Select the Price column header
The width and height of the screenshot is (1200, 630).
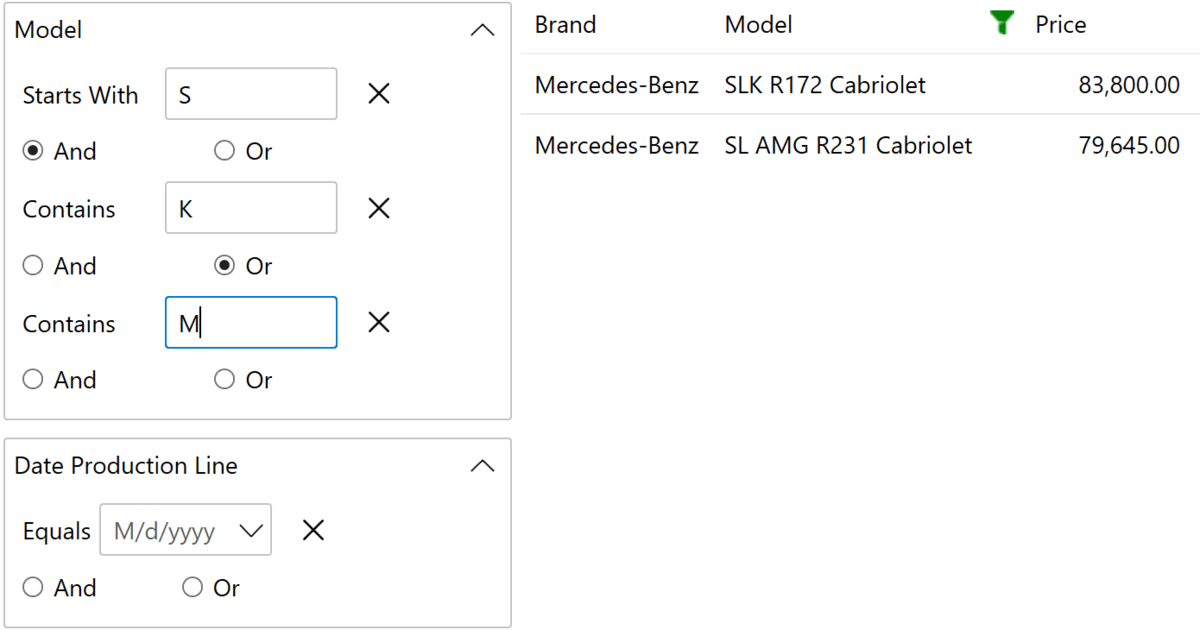coord(1059,24)
